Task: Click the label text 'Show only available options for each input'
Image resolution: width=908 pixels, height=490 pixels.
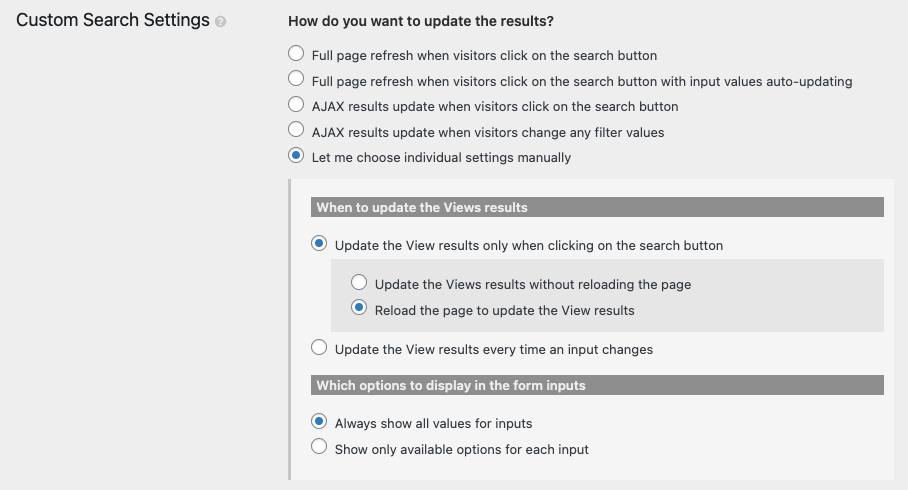Action: tap(462, 449)
